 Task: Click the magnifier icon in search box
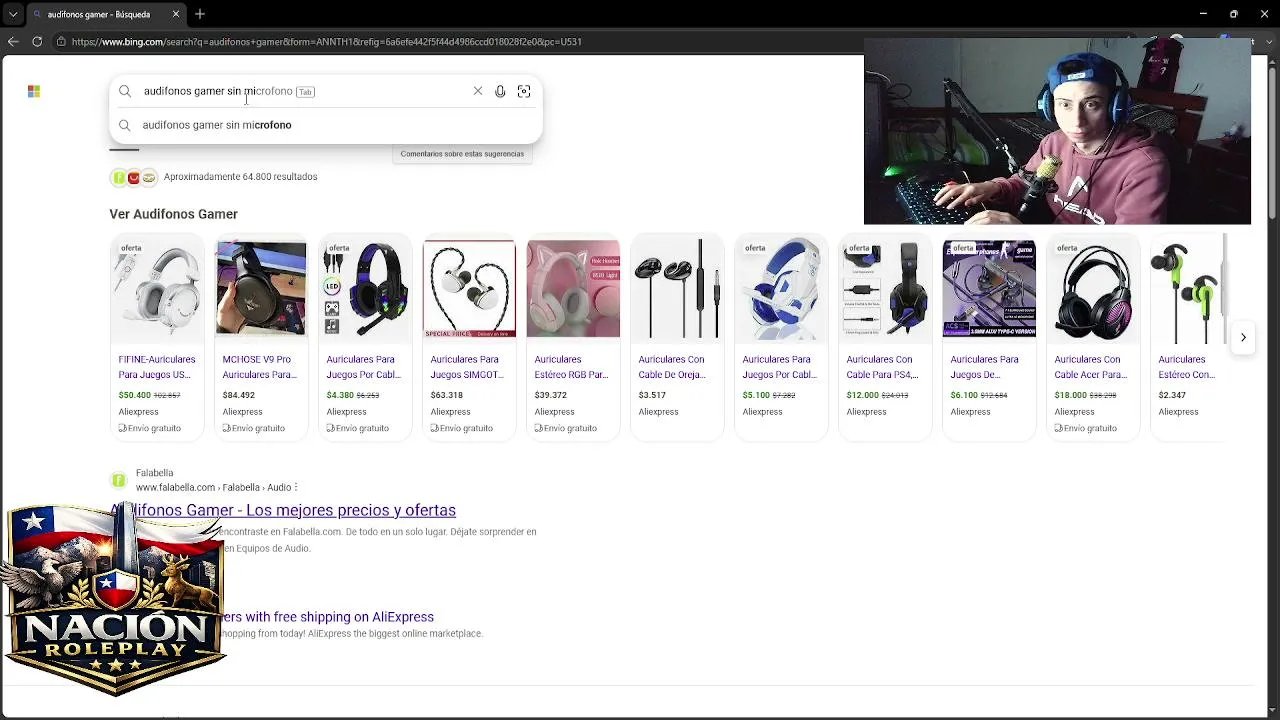click(x=125, y=91)
